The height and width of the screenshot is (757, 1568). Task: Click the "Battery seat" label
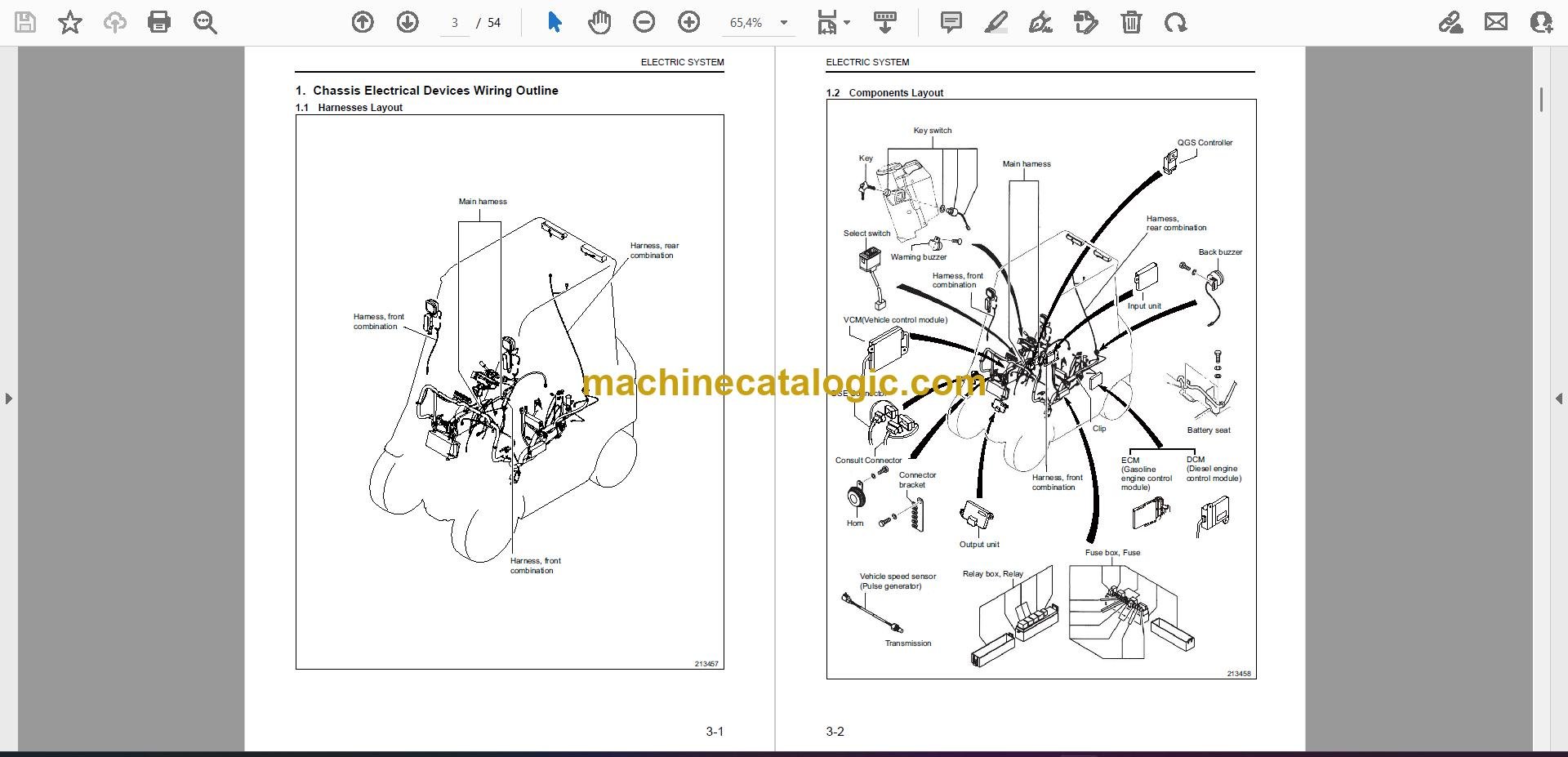1209,430
